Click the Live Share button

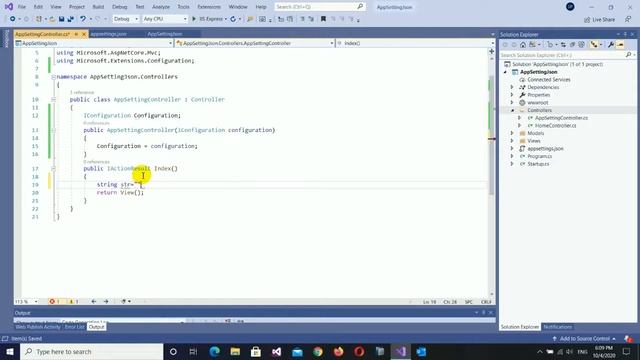tap(600, 19)
